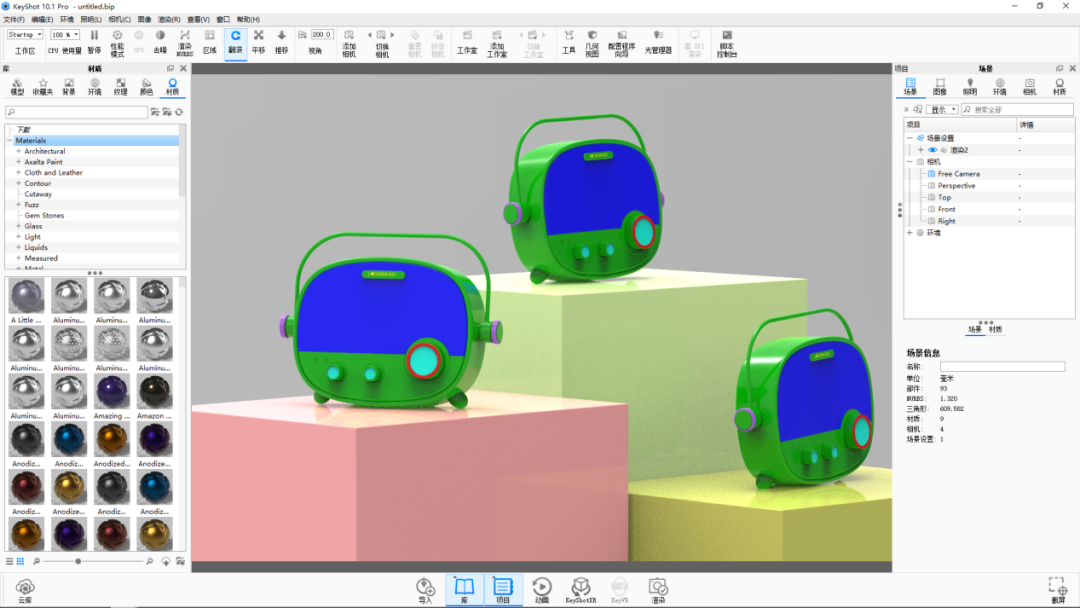Click the 渲染 (render) bottom toolbar icon
Image resolution: width=1080 pixels, height=608 pixels.
tap(658, 591)
